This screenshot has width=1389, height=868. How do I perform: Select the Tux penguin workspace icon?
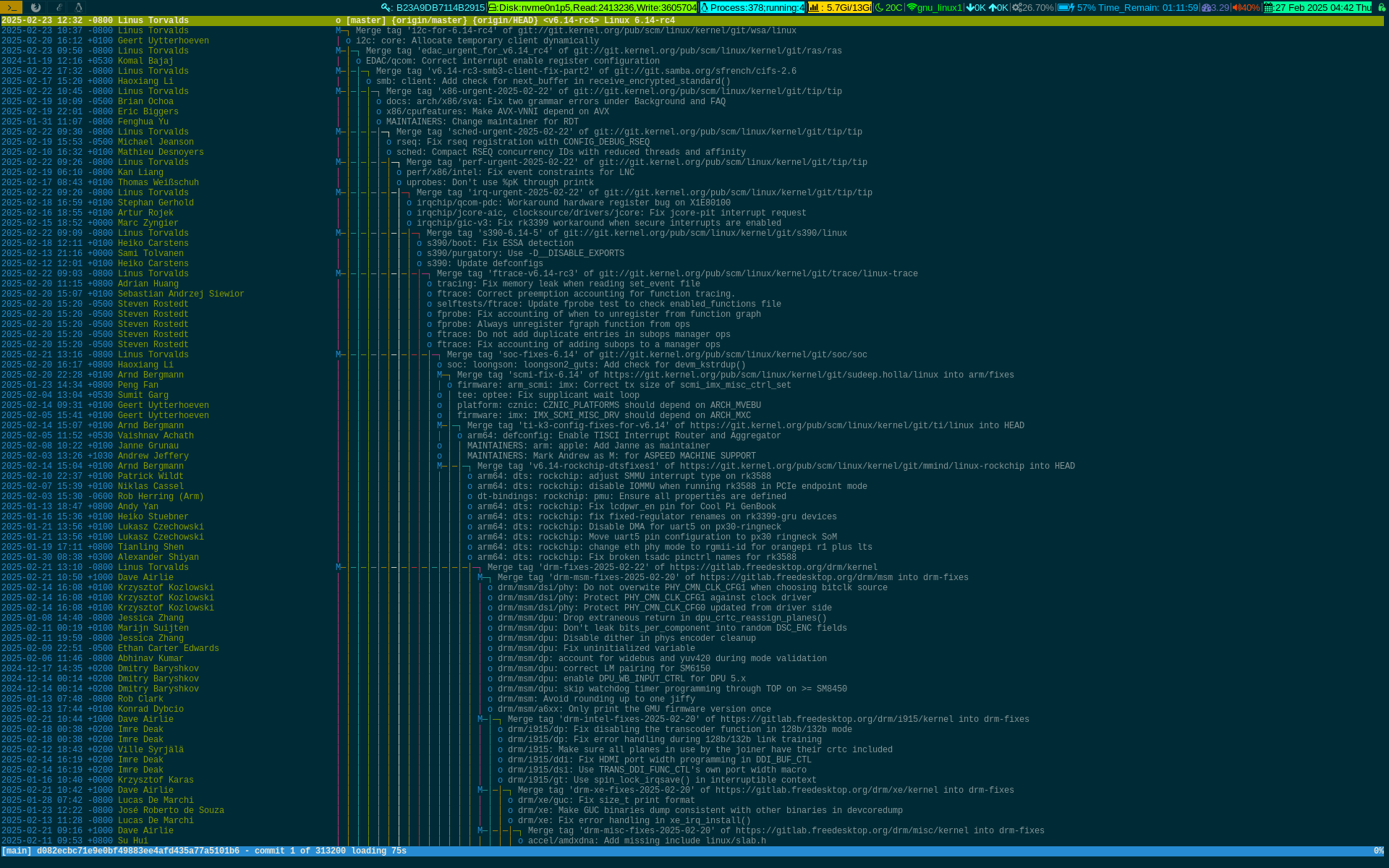(x=79, y=7)
